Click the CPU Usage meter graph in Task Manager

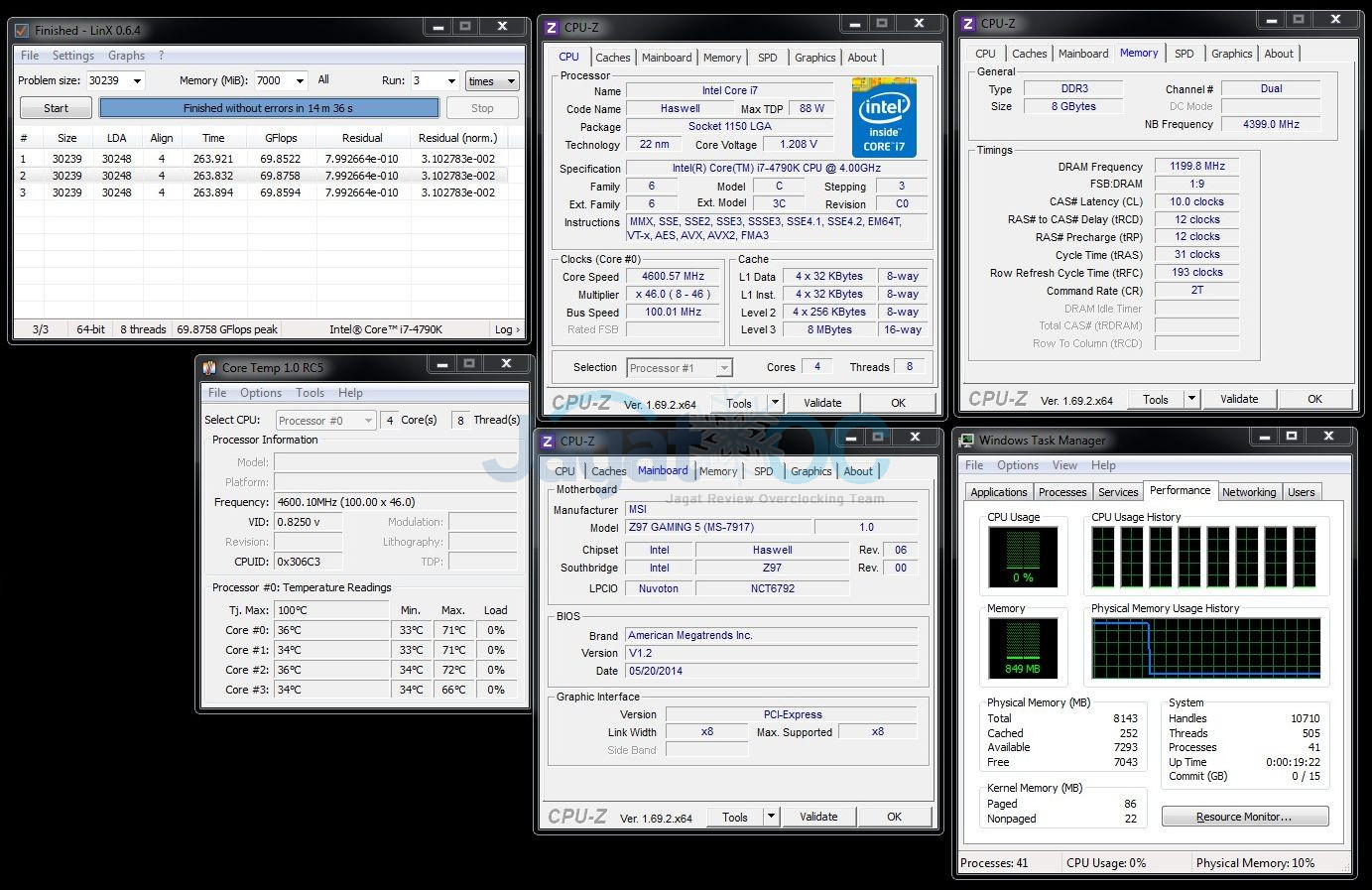pyautogui.click(x=1022, y=557)
